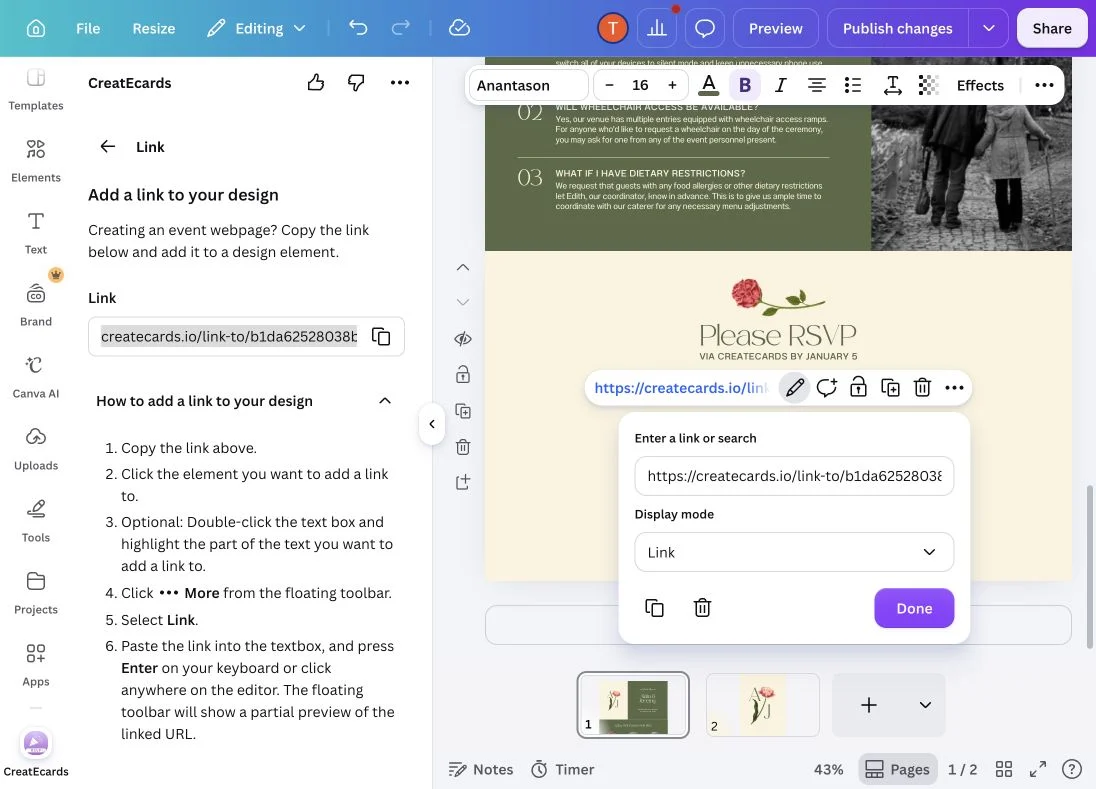Go back from the Link panel

(x=108, y=146)
